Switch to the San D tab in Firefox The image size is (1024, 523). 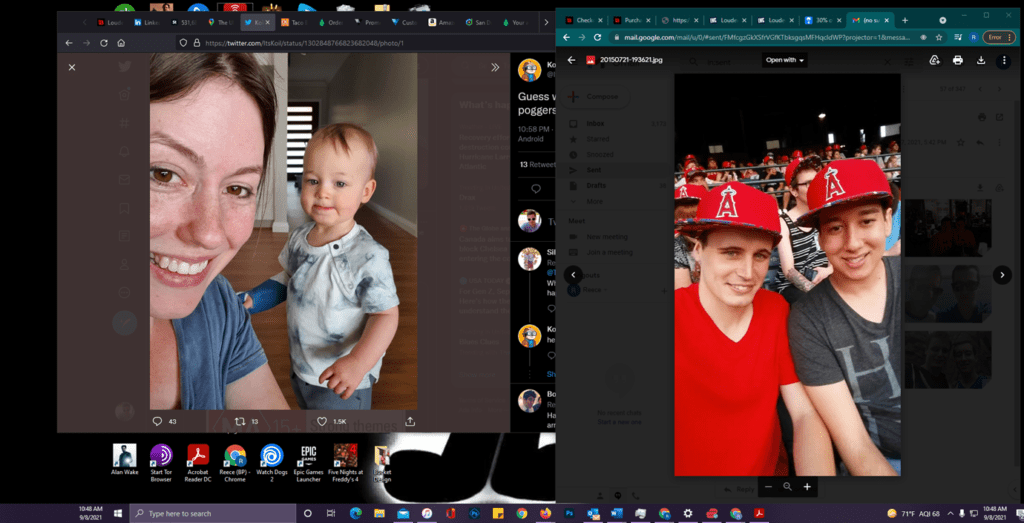(x=479, y=22)
